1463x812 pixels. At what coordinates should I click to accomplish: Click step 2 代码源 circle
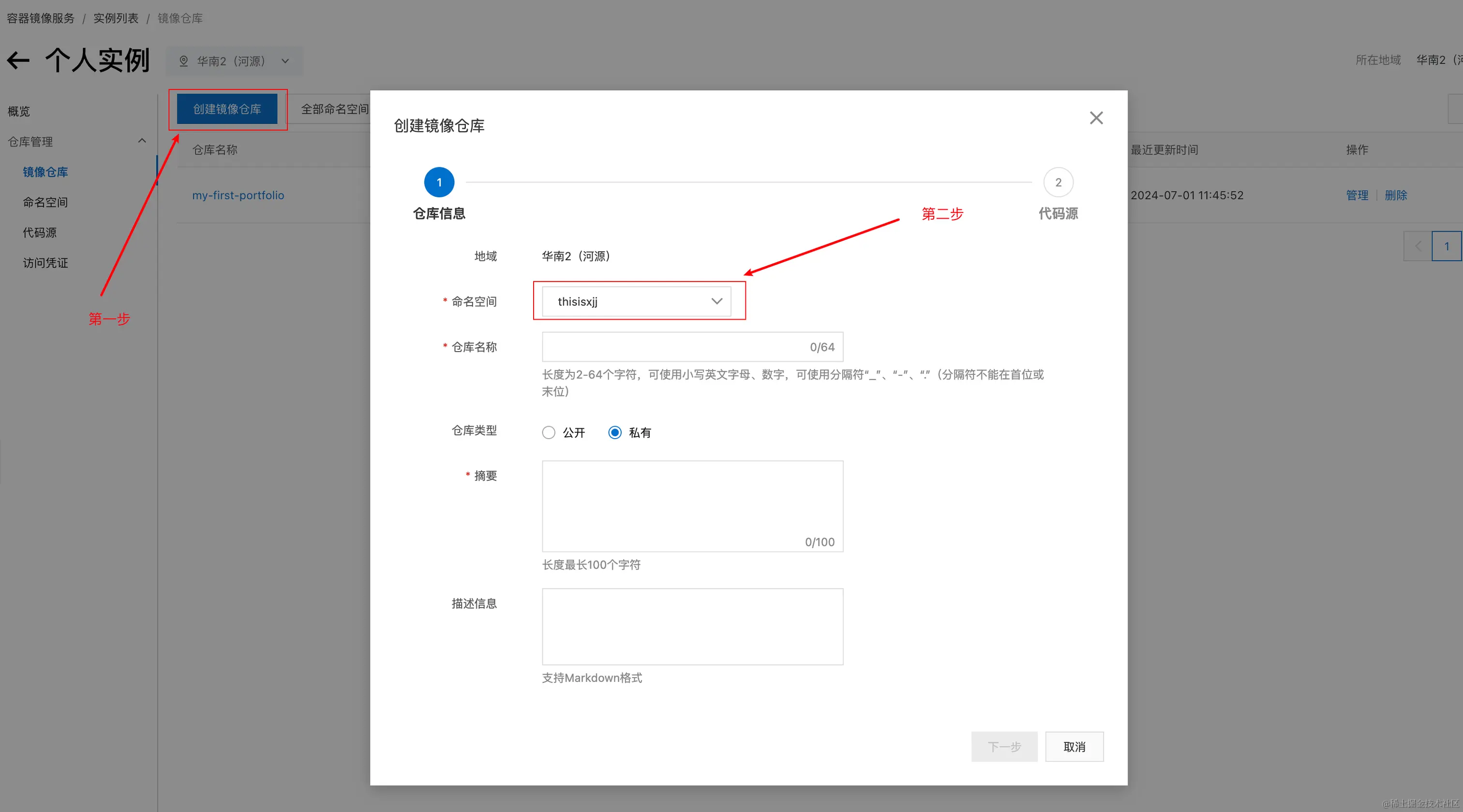pos(1058,182)
